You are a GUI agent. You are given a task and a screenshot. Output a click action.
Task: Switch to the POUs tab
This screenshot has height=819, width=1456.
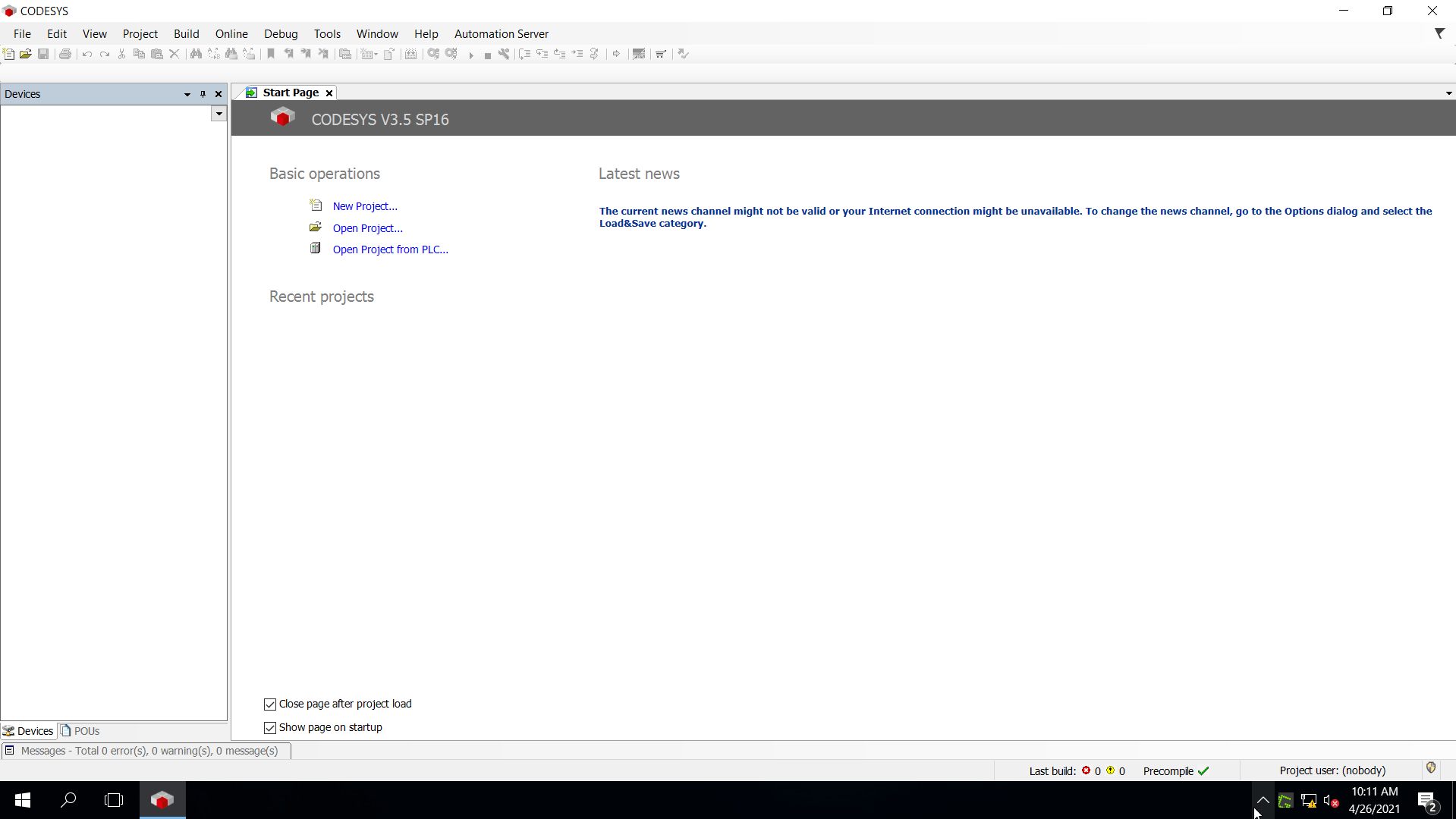[x=80, y=731]
